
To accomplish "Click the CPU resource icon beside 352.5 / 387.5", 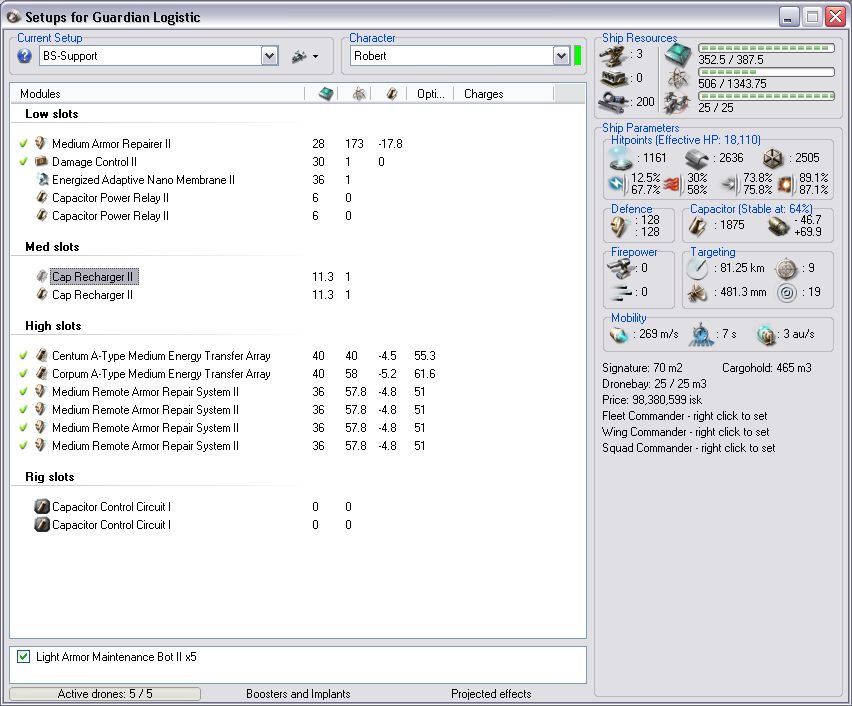I will 678,55.
